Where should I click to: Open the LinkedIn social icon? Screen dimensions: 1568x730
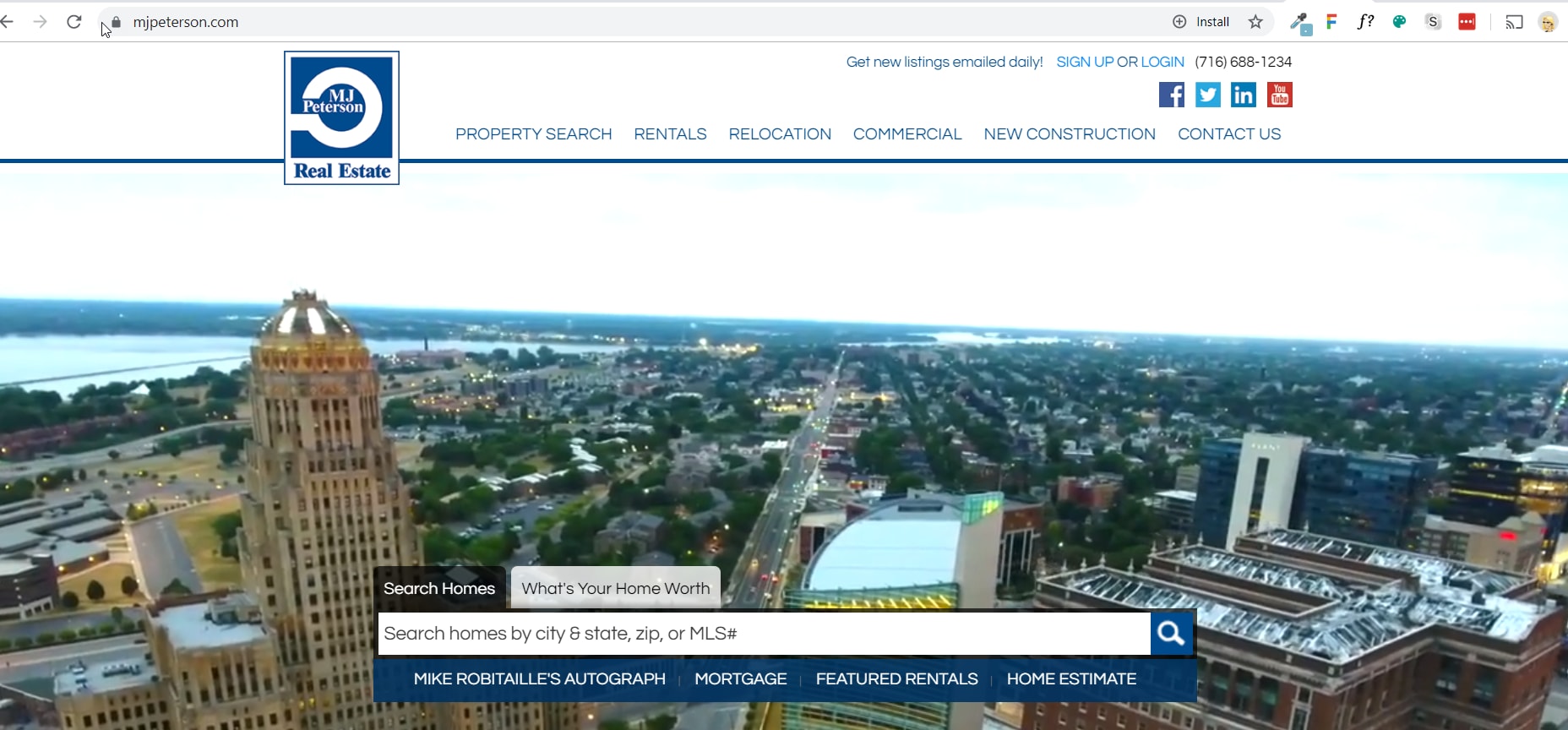click(x=1243, y=95)
